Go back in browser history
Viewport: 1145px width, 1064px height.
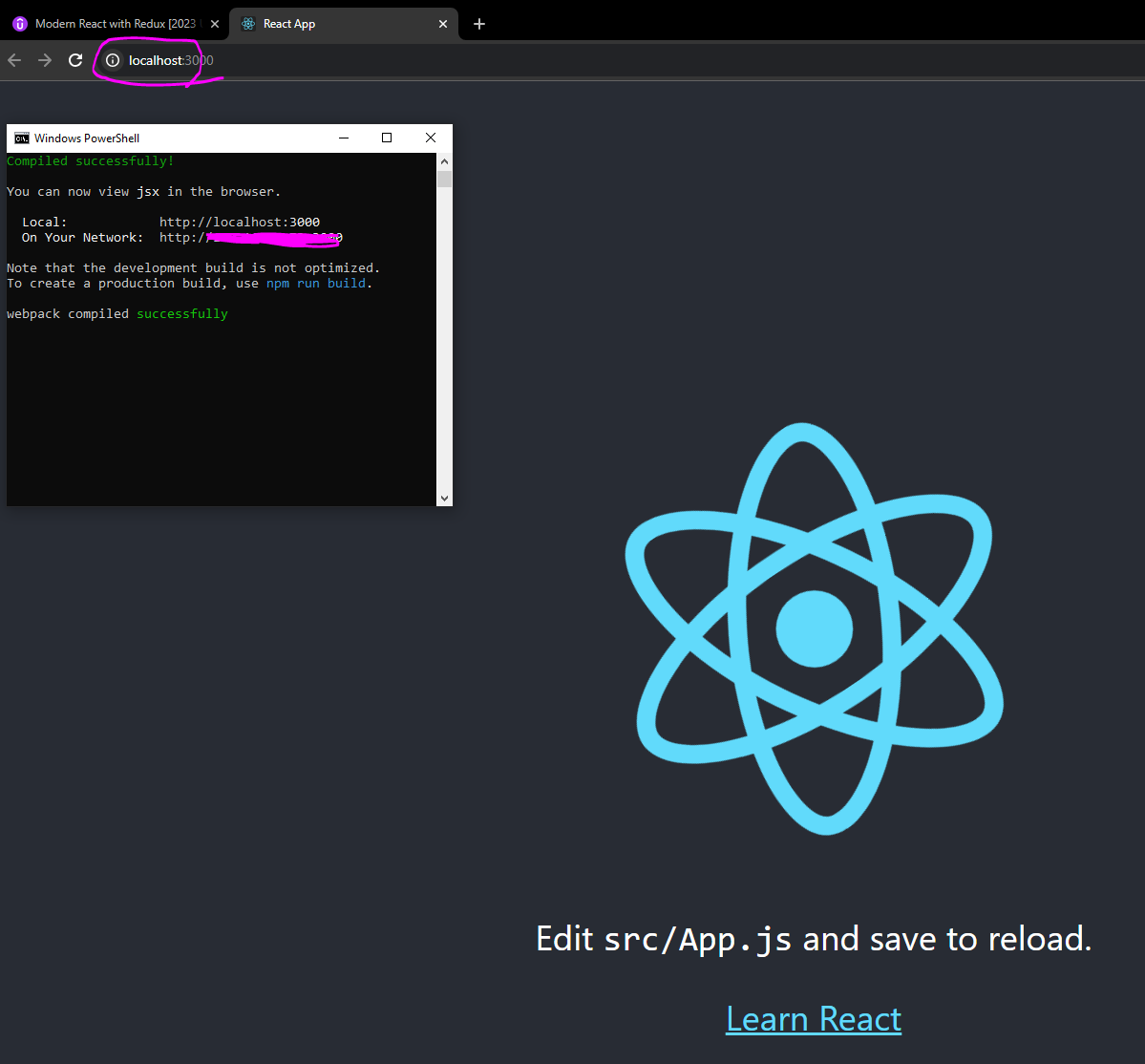[14, 60]
